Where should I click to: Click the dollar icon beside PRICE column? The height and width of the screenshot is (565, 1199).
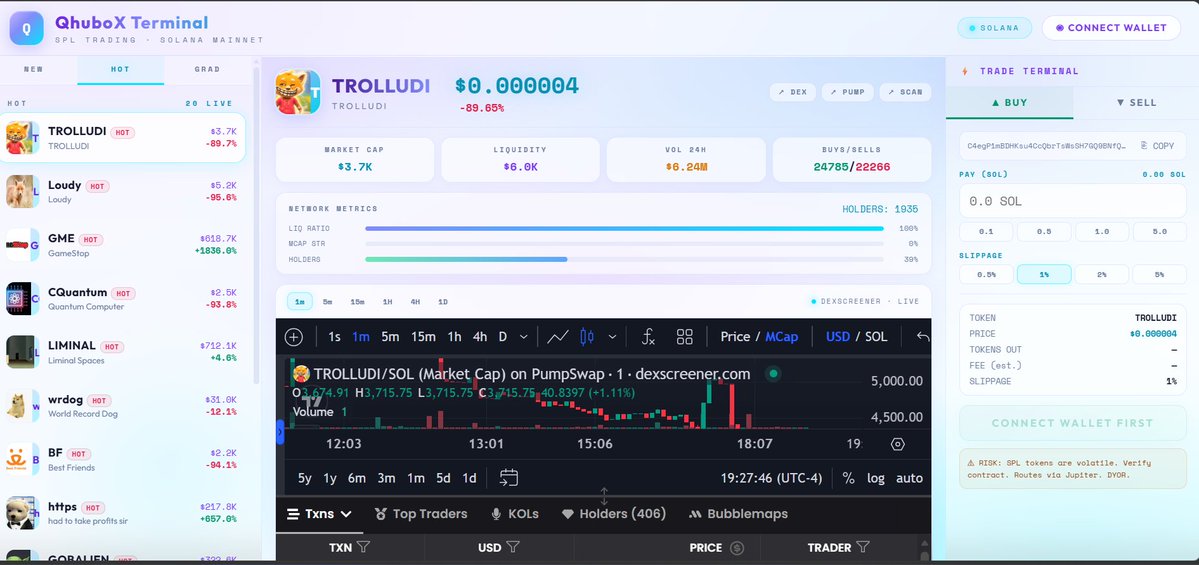tap(737, 547)
